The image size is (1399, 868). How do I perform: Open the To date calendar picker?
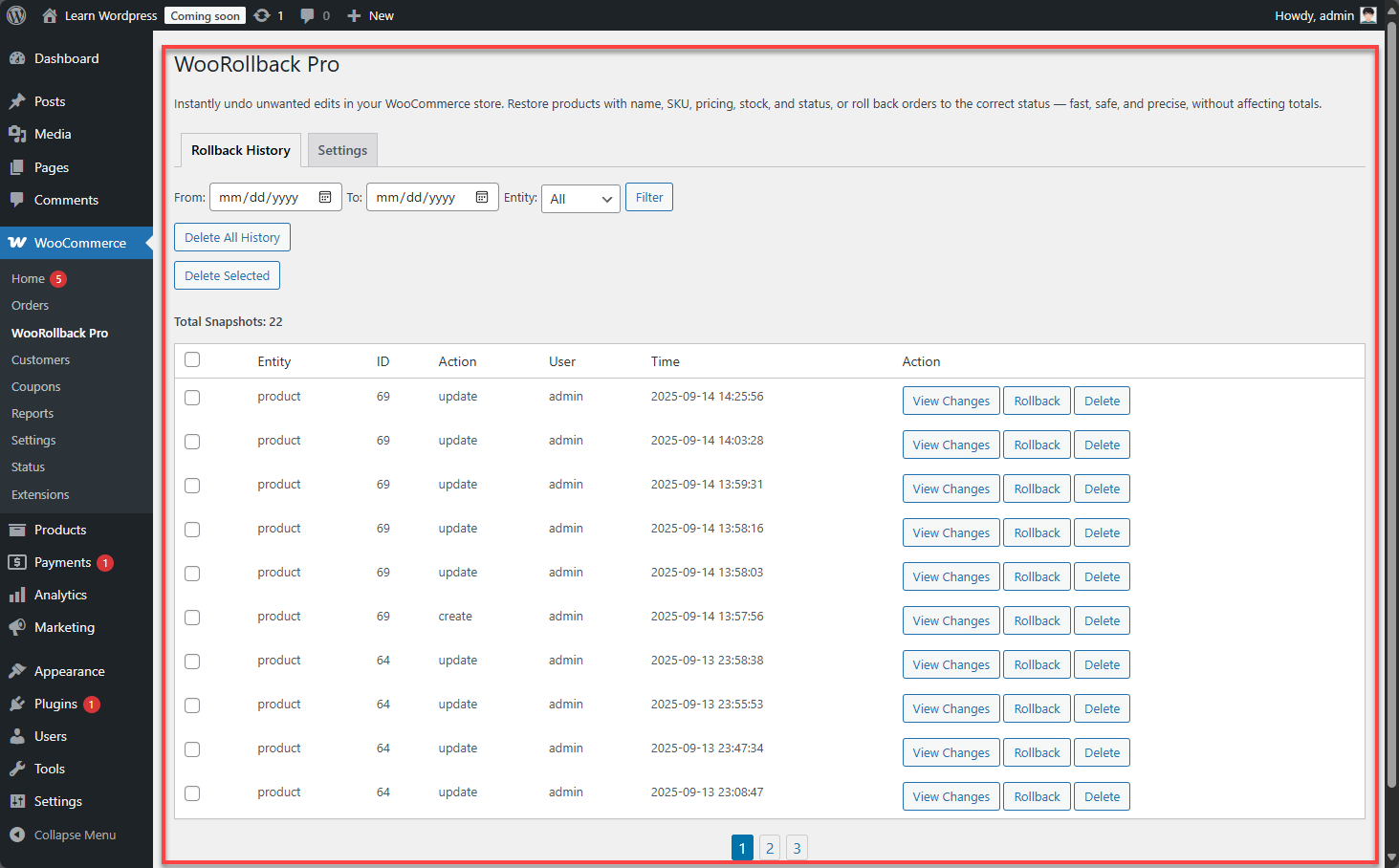point(482,197)
